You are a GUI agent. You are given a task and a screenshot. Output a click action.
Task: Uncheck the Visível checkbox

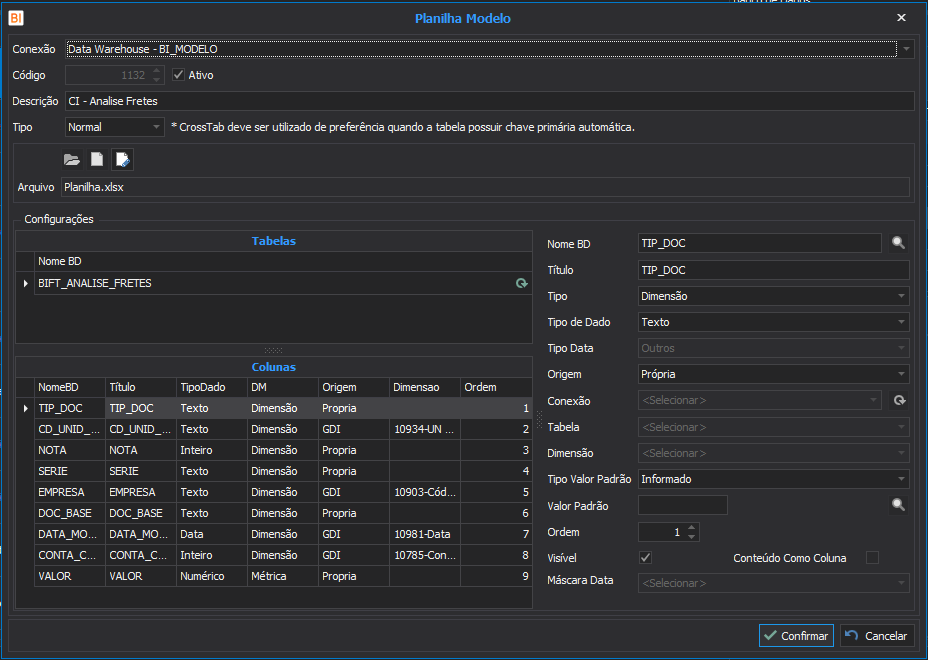645,558
